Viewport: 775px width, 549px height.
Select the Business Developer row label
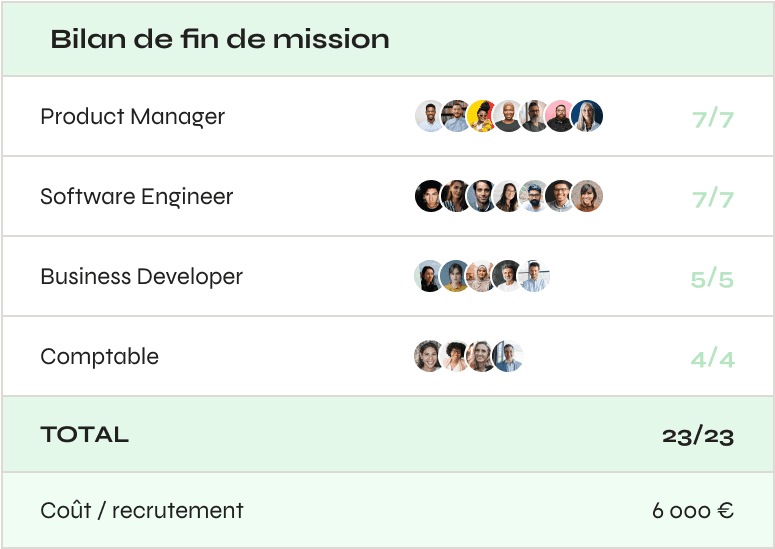point(141,276)
